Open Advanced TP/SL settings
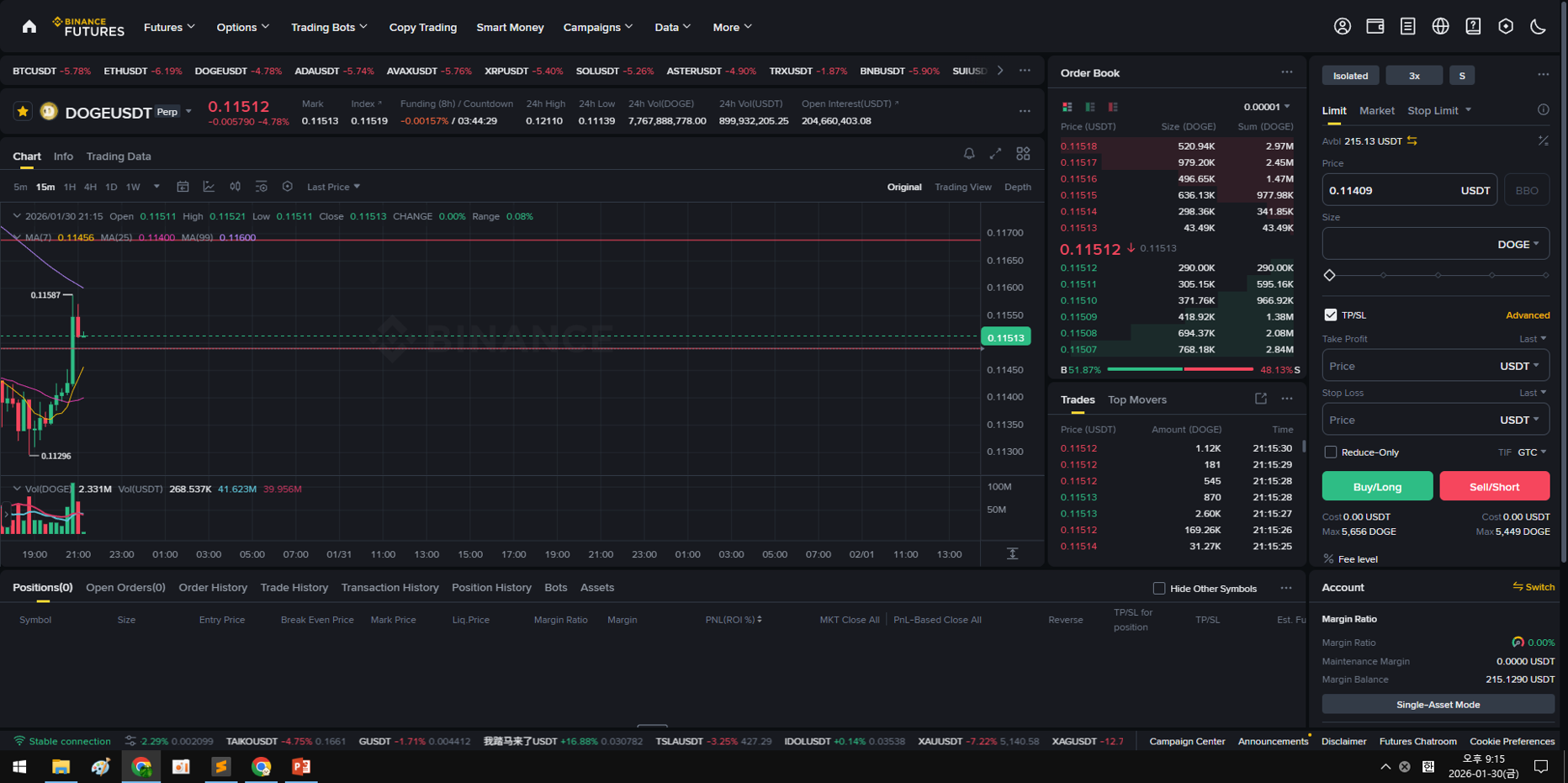The width and height of the screenshot is (1568, 783). point(1528,315)
